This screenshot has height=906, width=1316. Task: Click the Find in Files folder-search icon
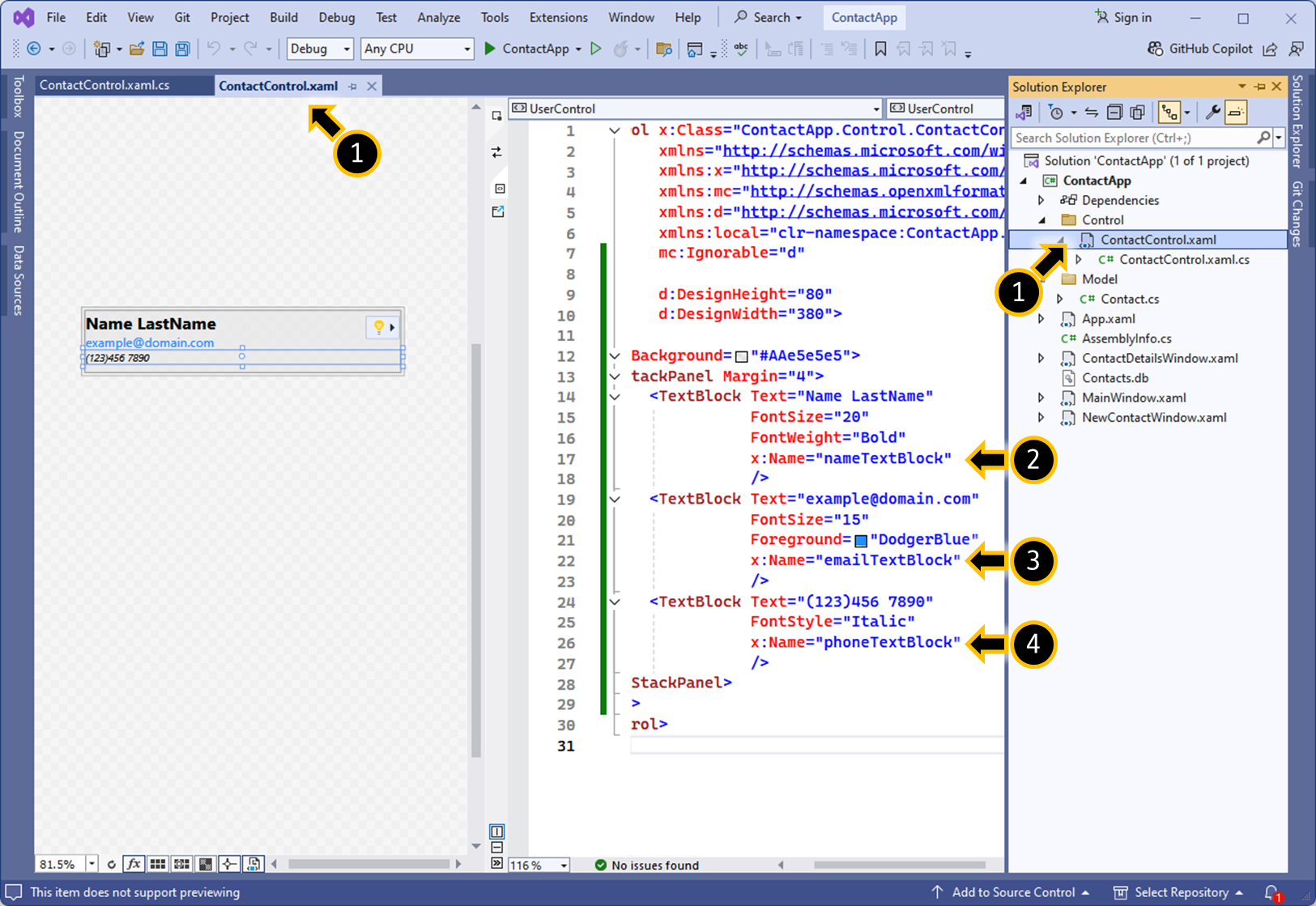tap(664, 49)
